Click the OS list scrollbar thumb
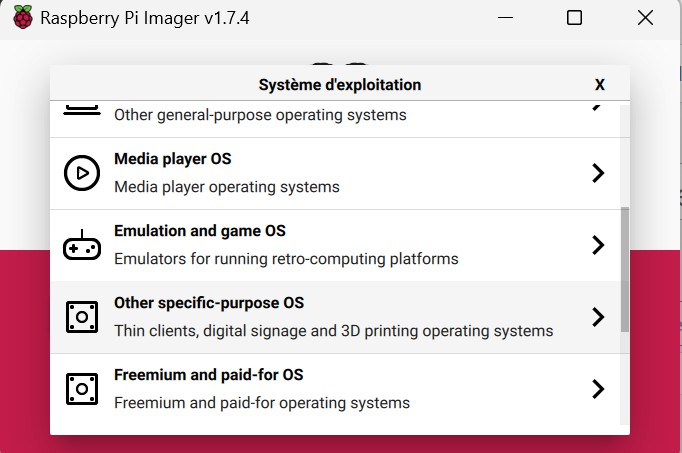The width and height of the screenshot is (682, 453). pyautogui.click(x=625, y=270)
